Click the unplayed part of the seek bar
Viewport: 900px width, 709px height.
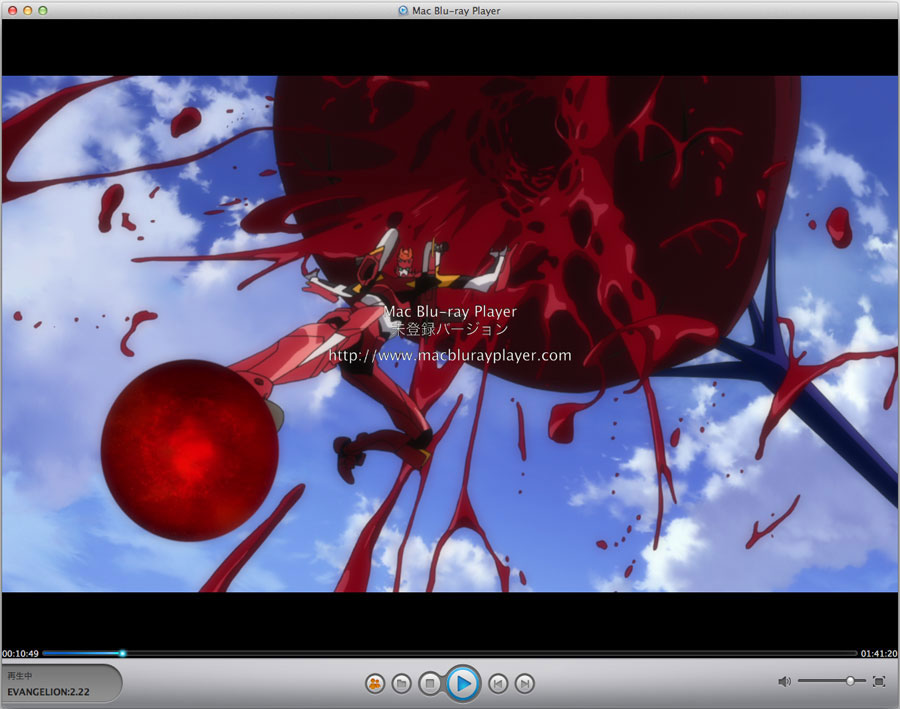(490, 653)
